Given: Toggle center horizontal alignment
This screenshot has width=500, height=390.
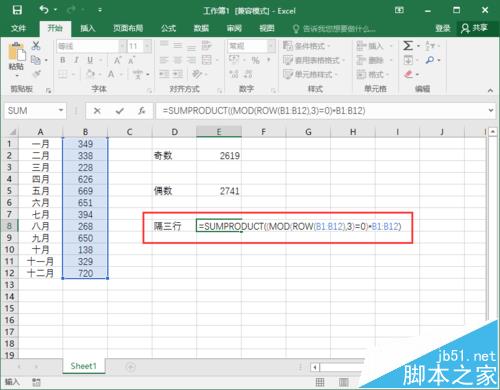Looking at the screenshot, I should (178, 60).
